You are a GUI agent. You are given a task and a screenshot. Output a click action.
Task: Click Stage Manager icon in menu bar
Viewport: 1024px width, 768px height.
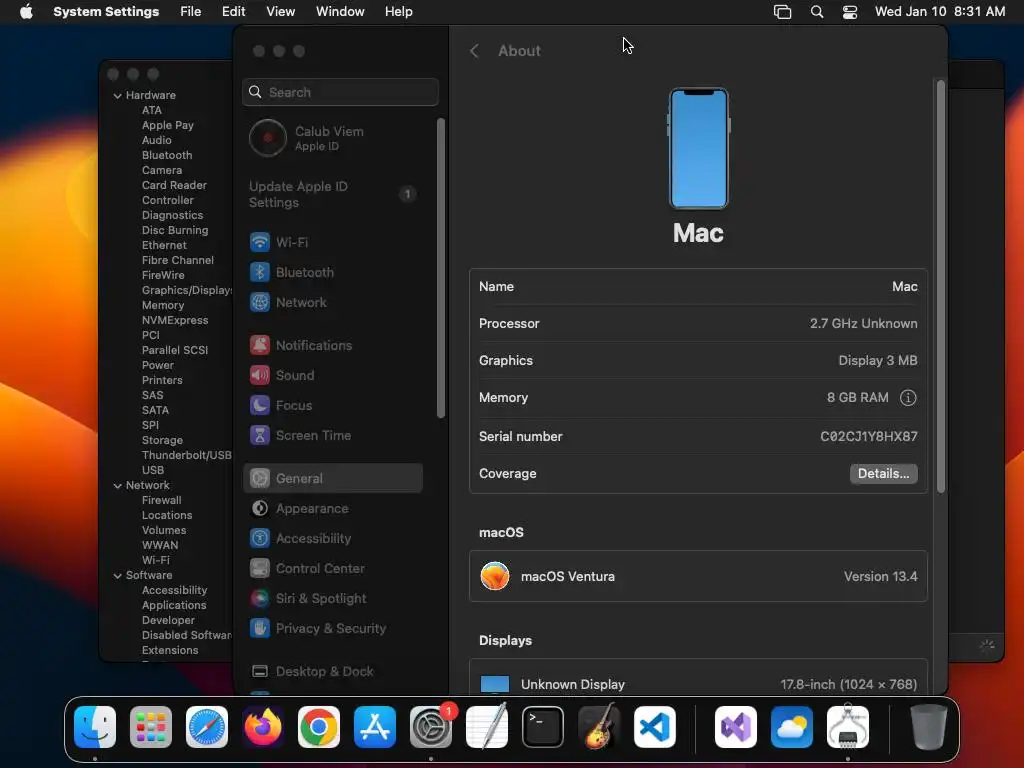tap(782, 12)
